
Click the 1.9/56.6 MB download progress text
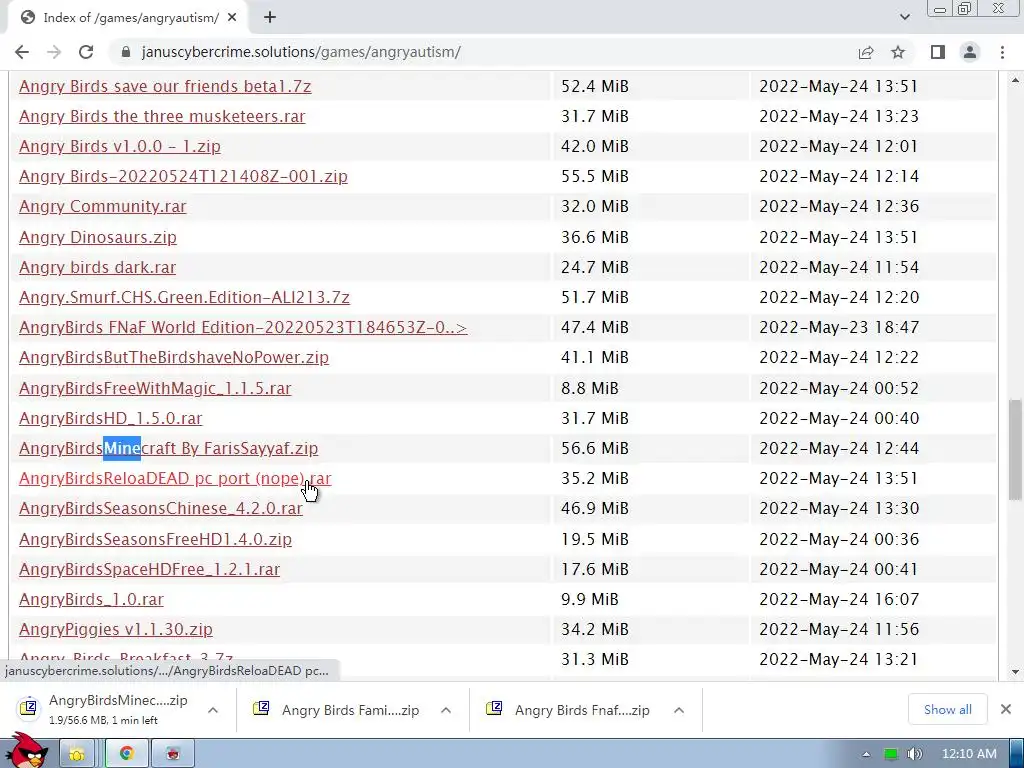(x=103, y=720)
